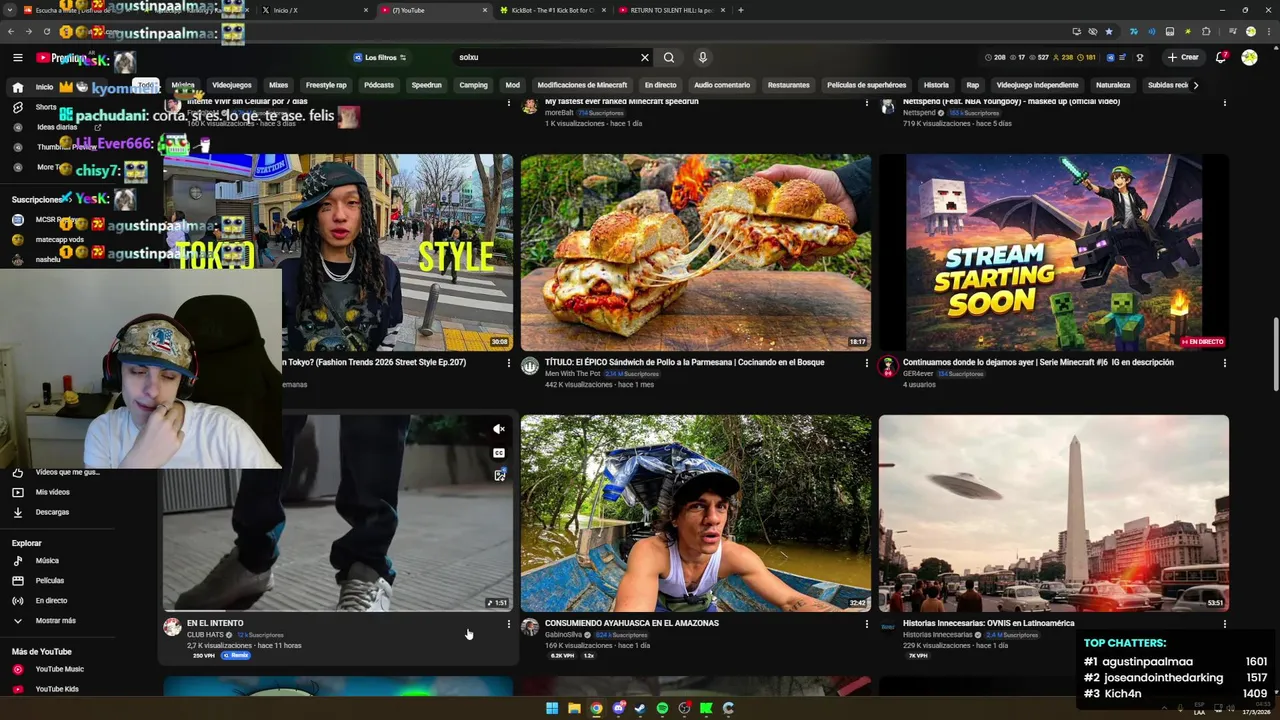This screenshot has height=720, width=1280.
Task: Open a new browser tab
Action: click(x=740, y=10)
